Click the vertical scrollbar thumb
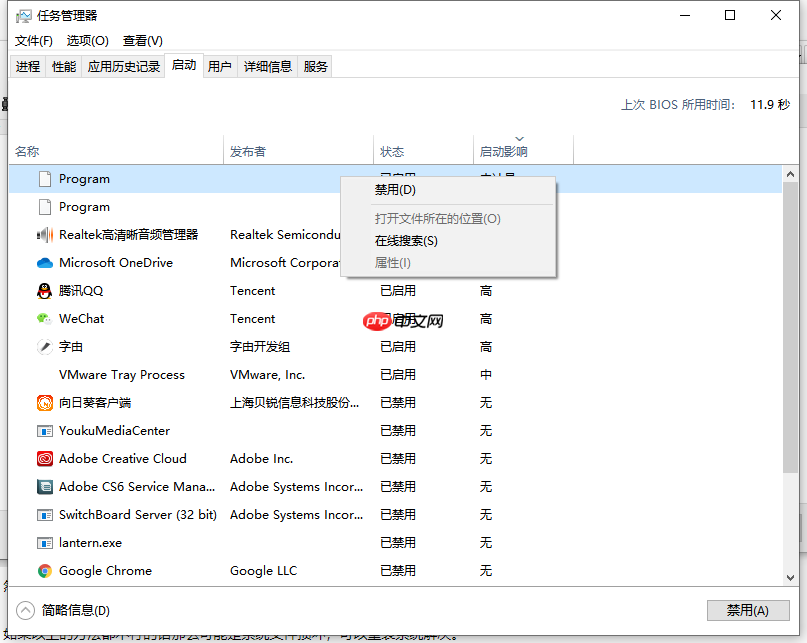 coord(791,328)
